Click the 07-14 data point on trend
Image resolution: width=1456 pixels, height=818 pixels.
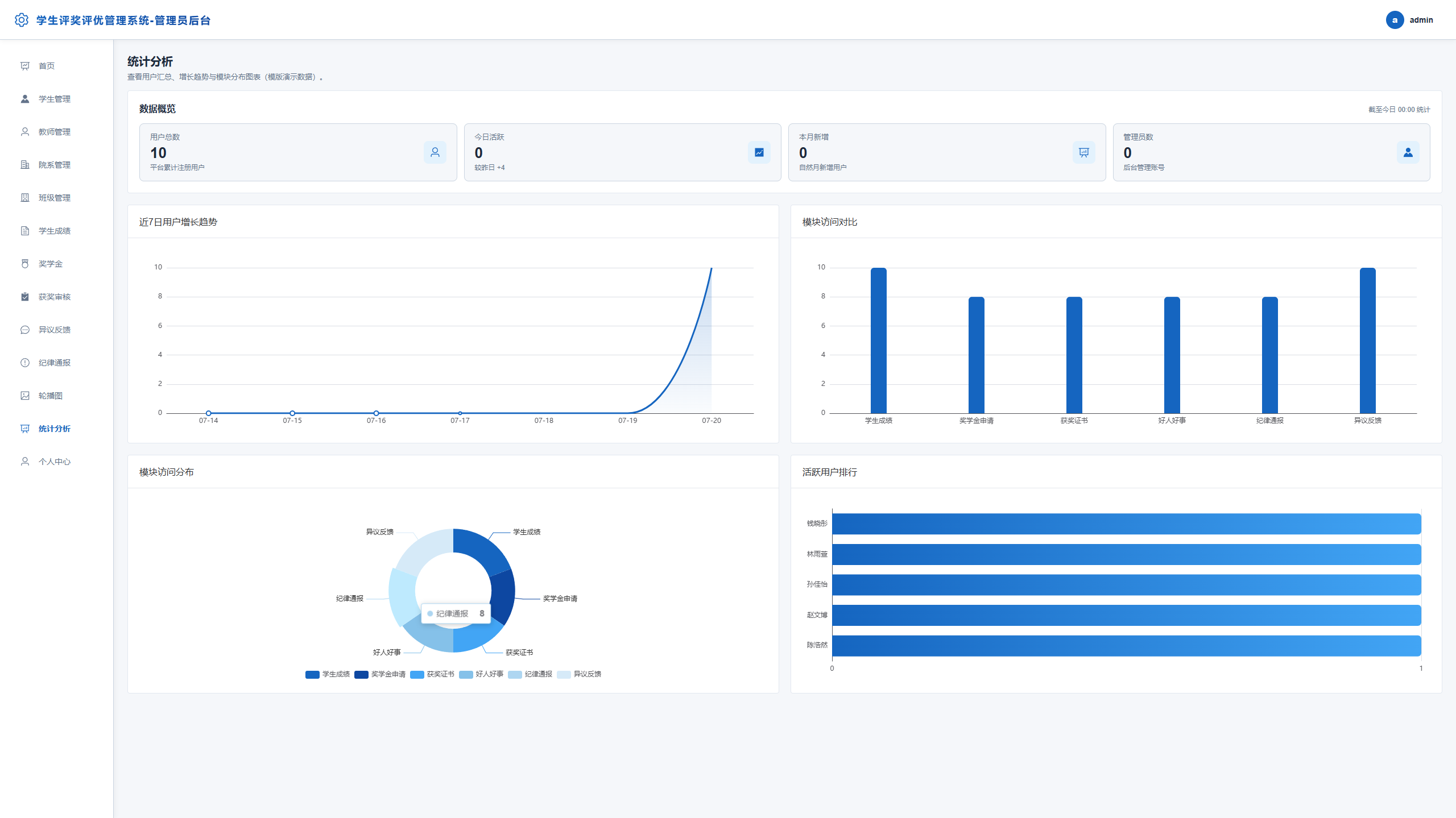[209, 413]
